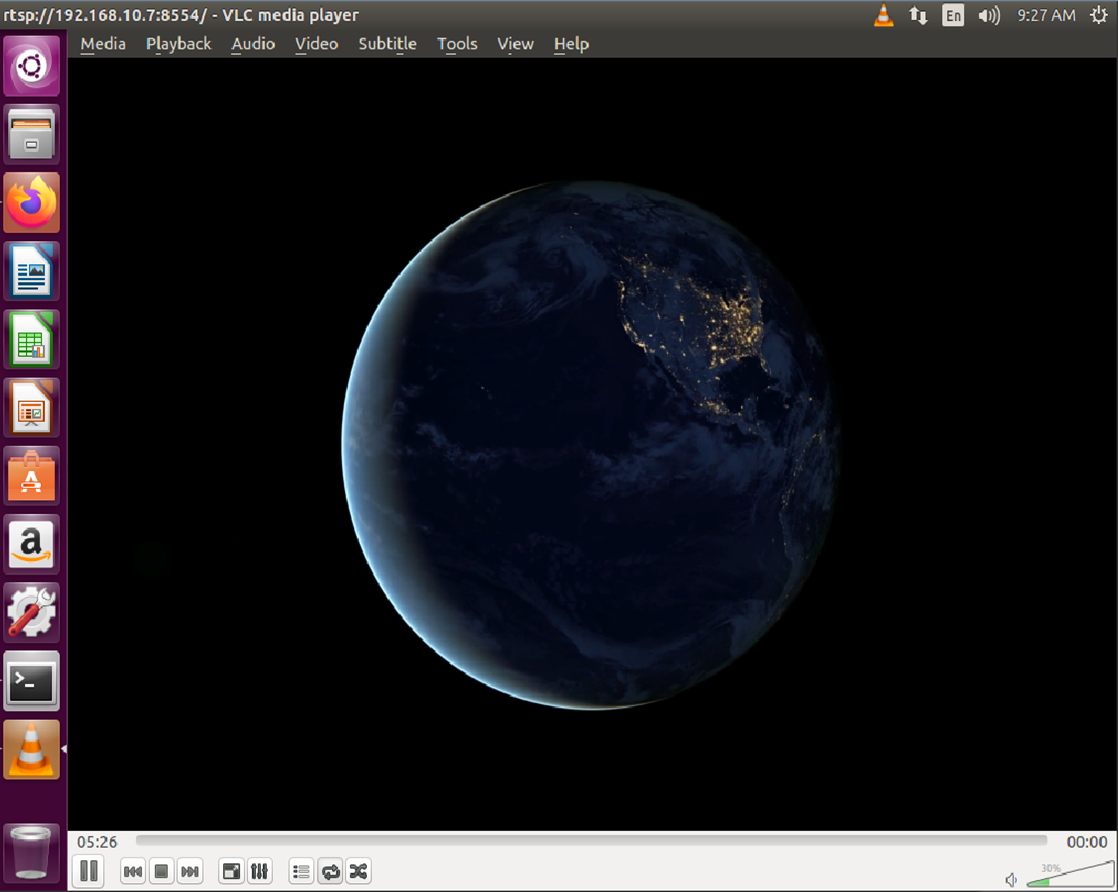The width and height of the screenshot is (1118, 892).
Task: Open the session power gear menu
Action: point(1099,15)
